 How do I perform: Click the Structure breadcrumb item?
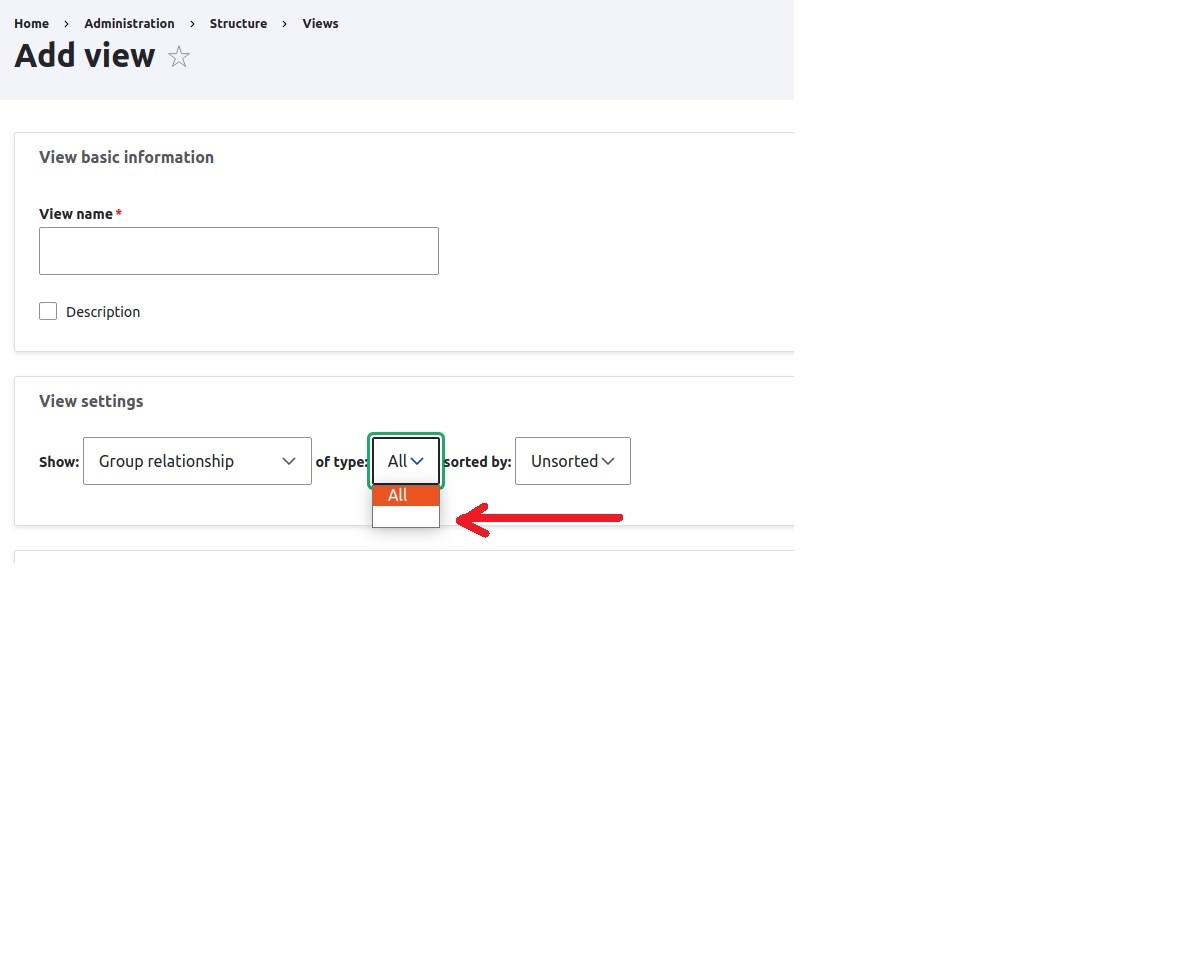point(238,23)
